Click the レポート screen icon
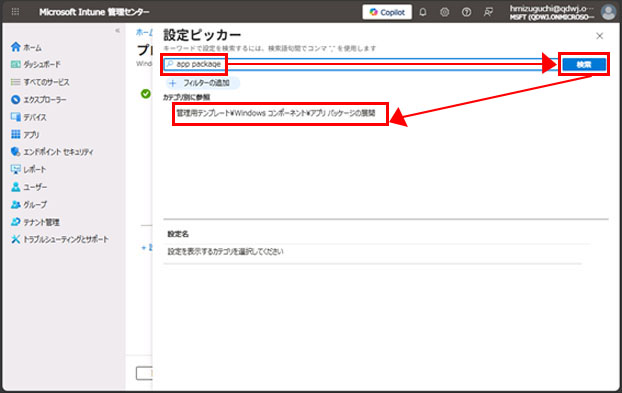The height and width of the screenshot is (393, 622). point(15,169)
